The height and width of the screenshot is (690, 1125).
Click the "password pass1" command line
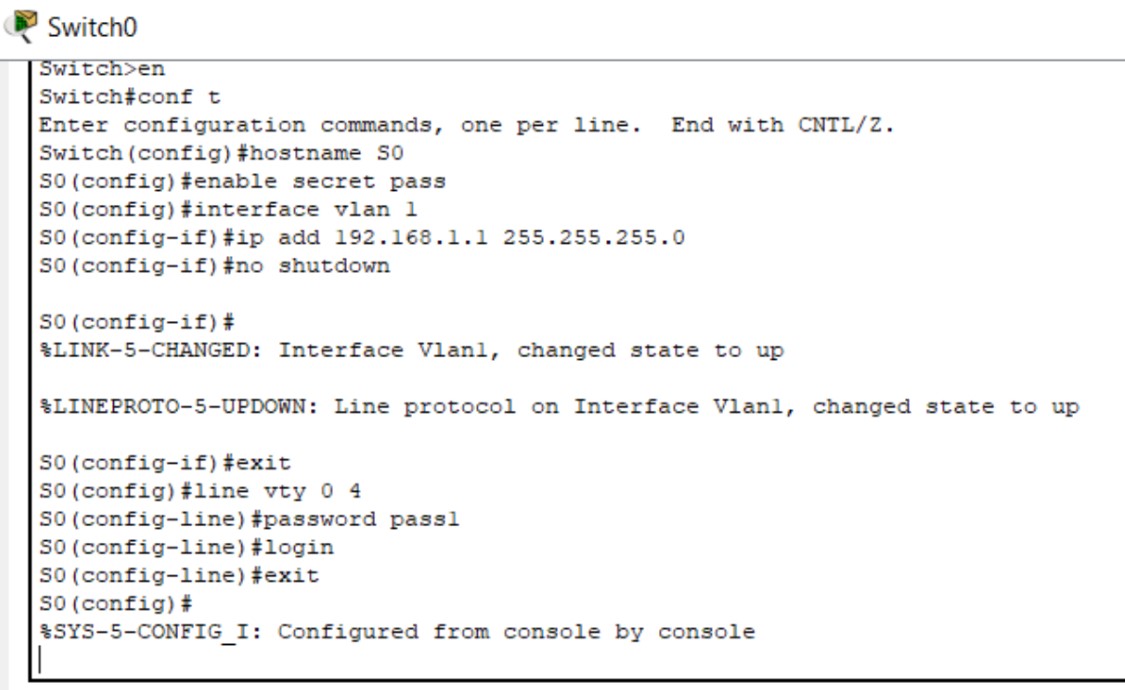249,519
